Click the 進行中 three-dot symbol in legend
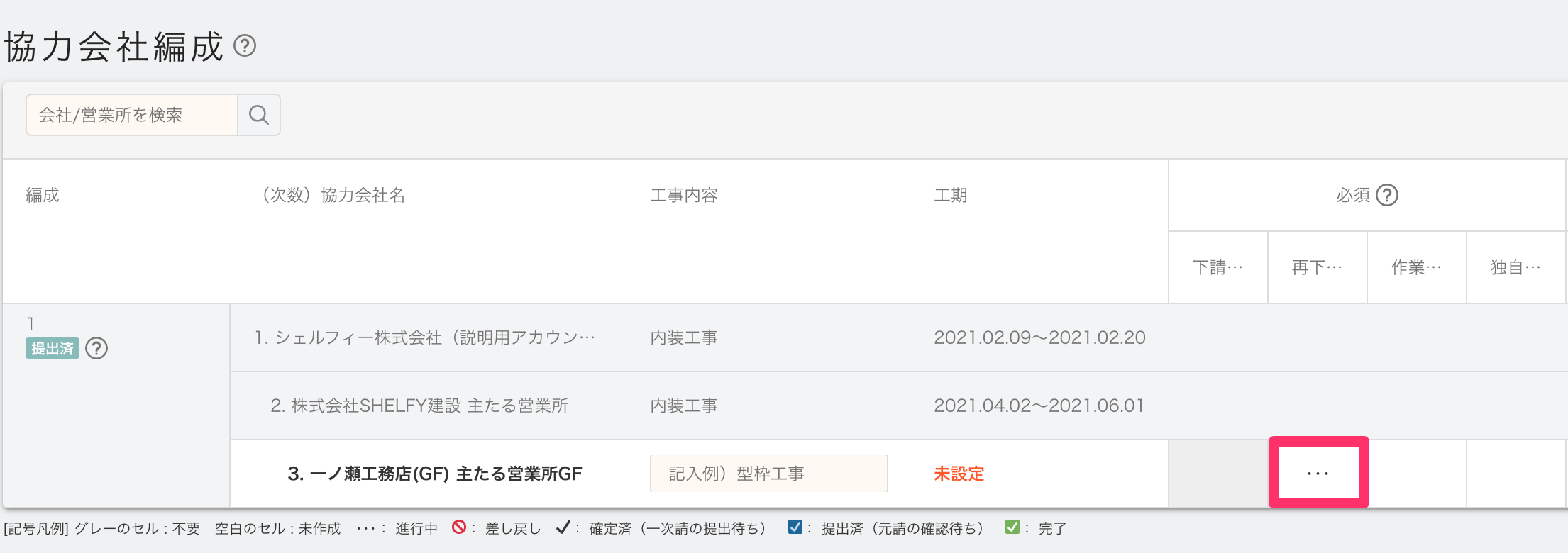 [x=366, y=528]
